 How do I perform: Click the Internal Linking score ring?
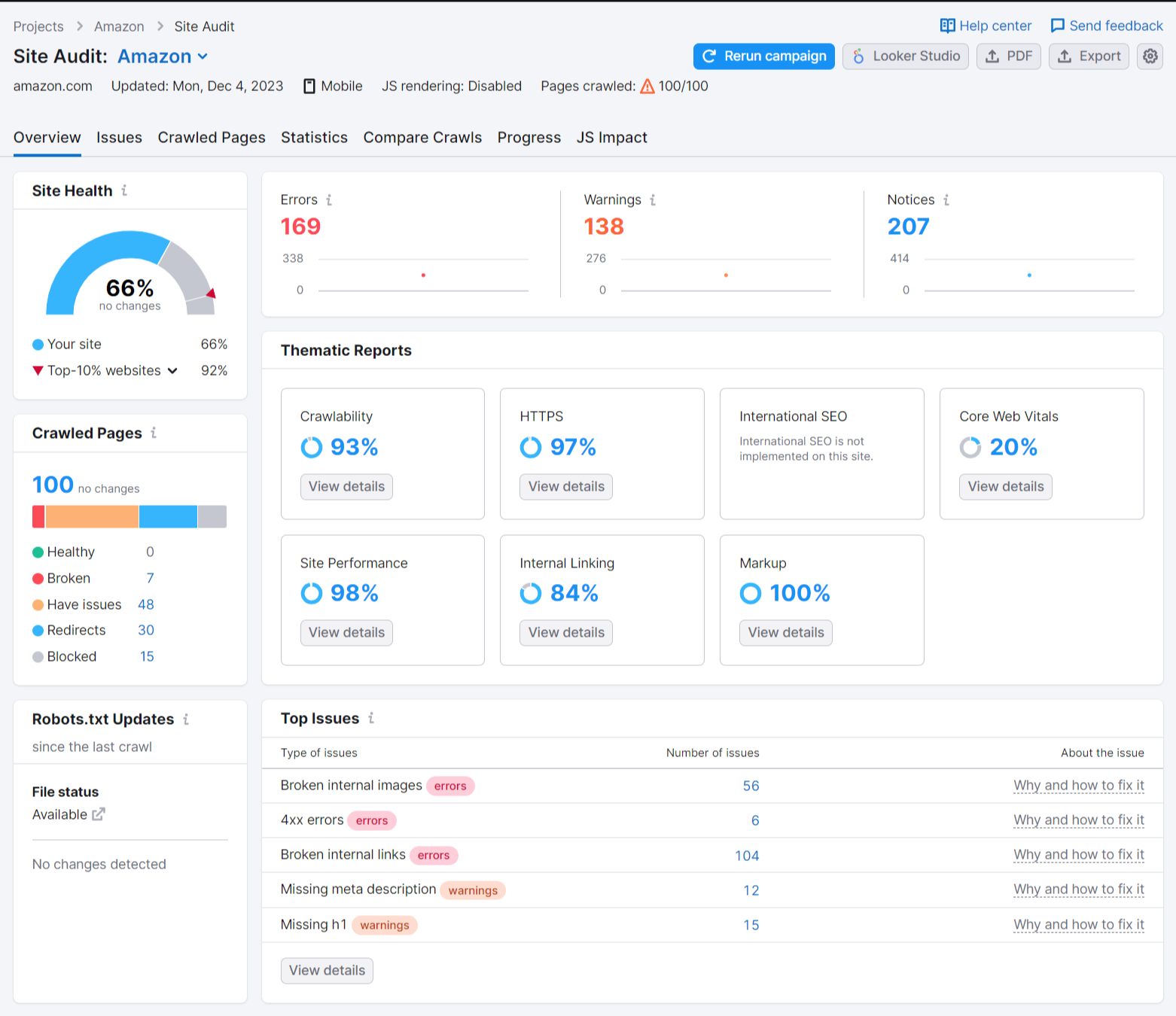click(531, 594)
